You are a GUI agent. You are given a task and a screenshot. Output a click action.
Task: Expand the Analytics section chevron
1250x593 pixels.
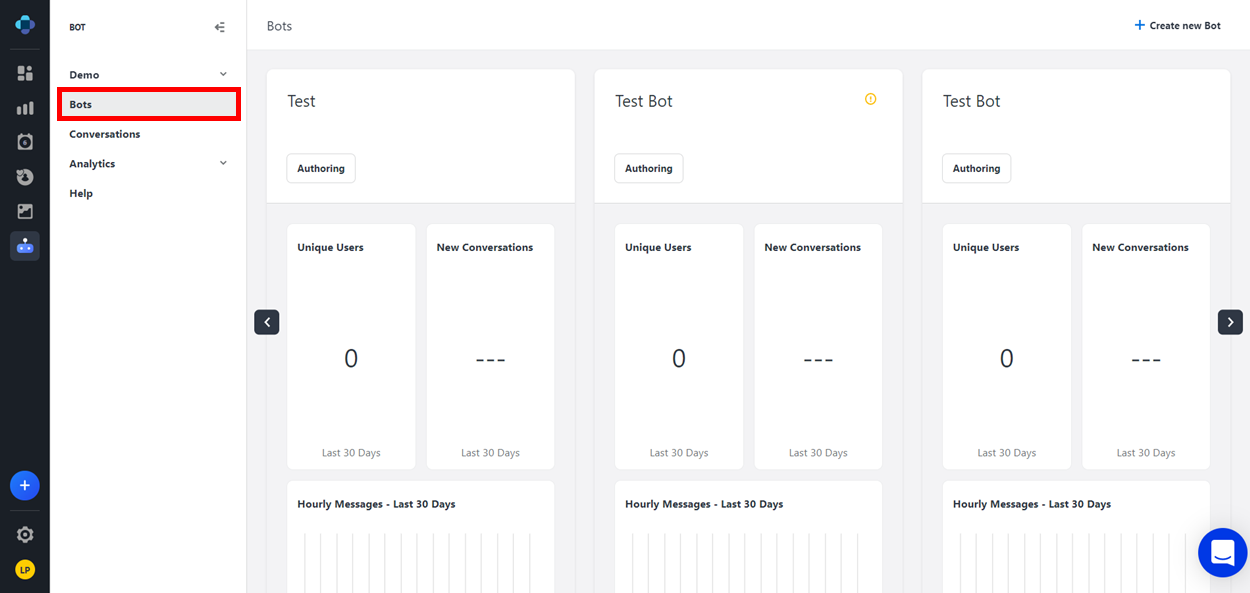click(223, 163)
